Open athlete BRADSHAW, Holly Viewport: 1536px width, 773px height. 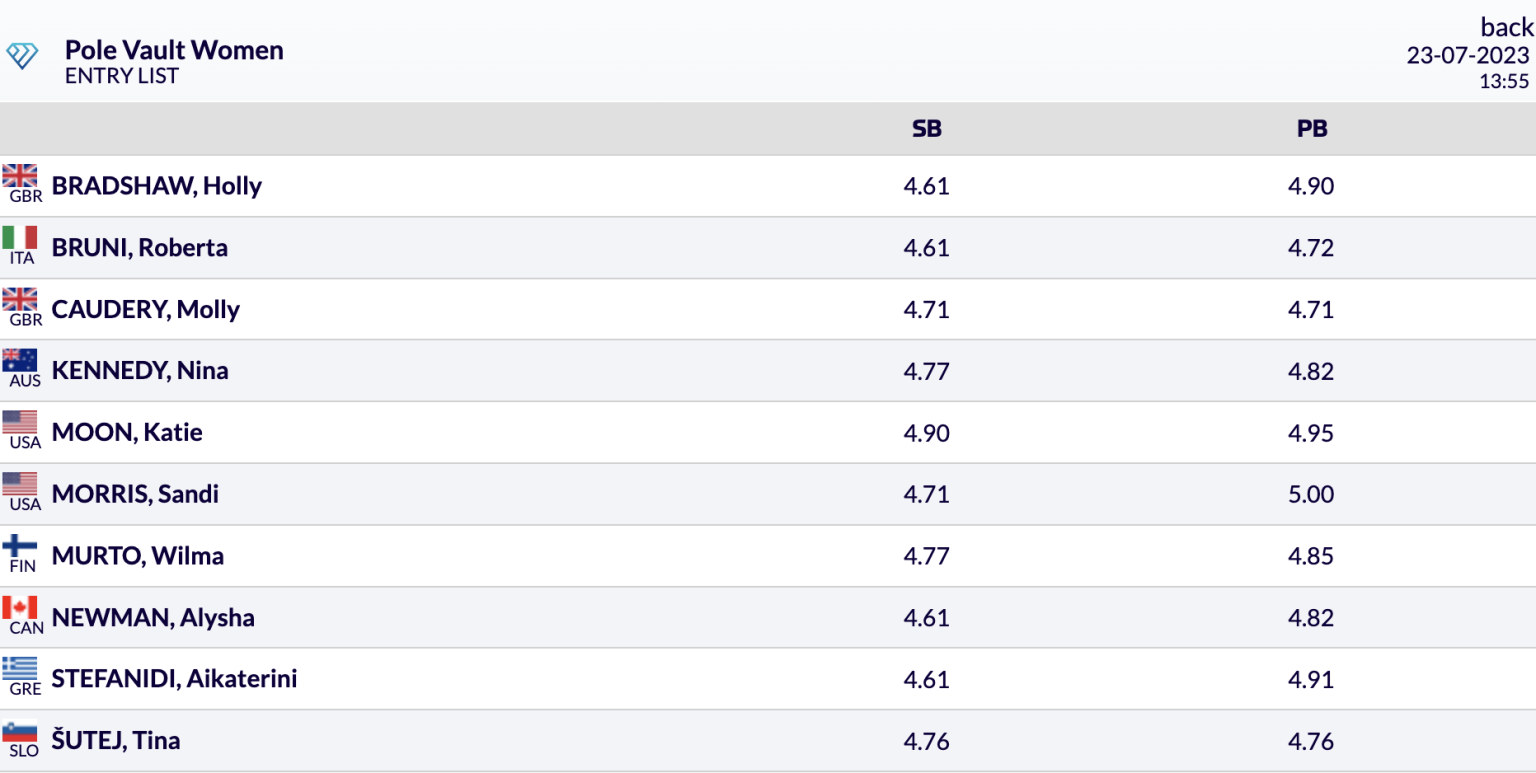pyautogui.click(x=157, y=186)
